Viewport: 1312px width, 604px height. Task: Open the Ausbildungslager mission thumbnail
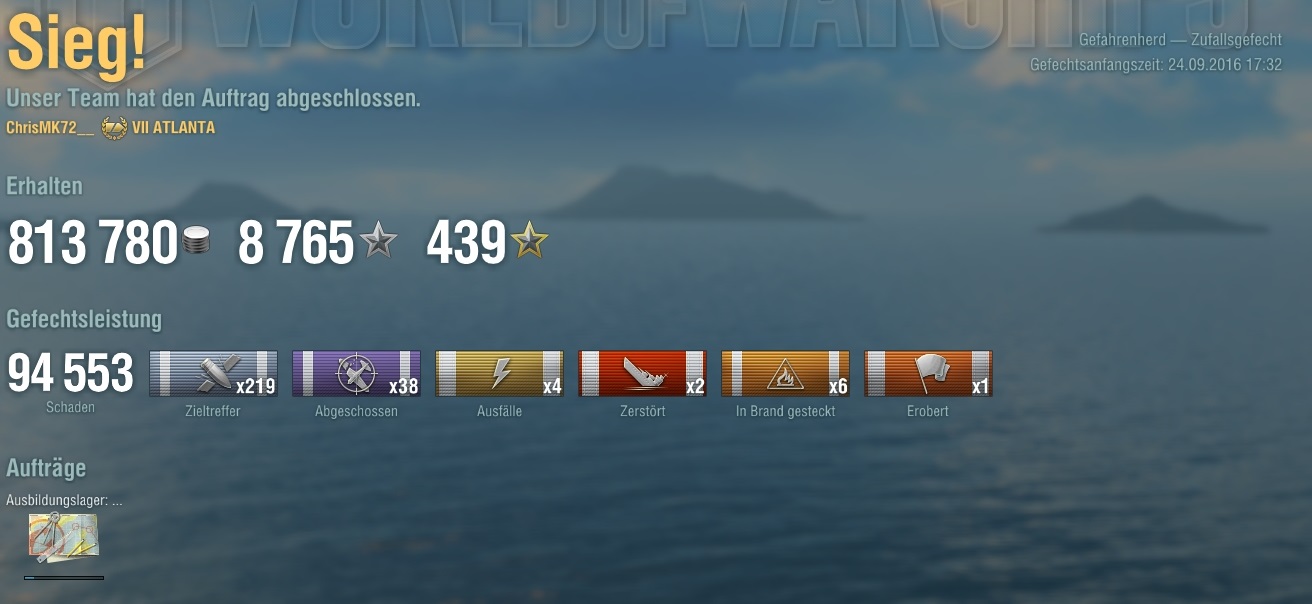[x=63, y=539]
